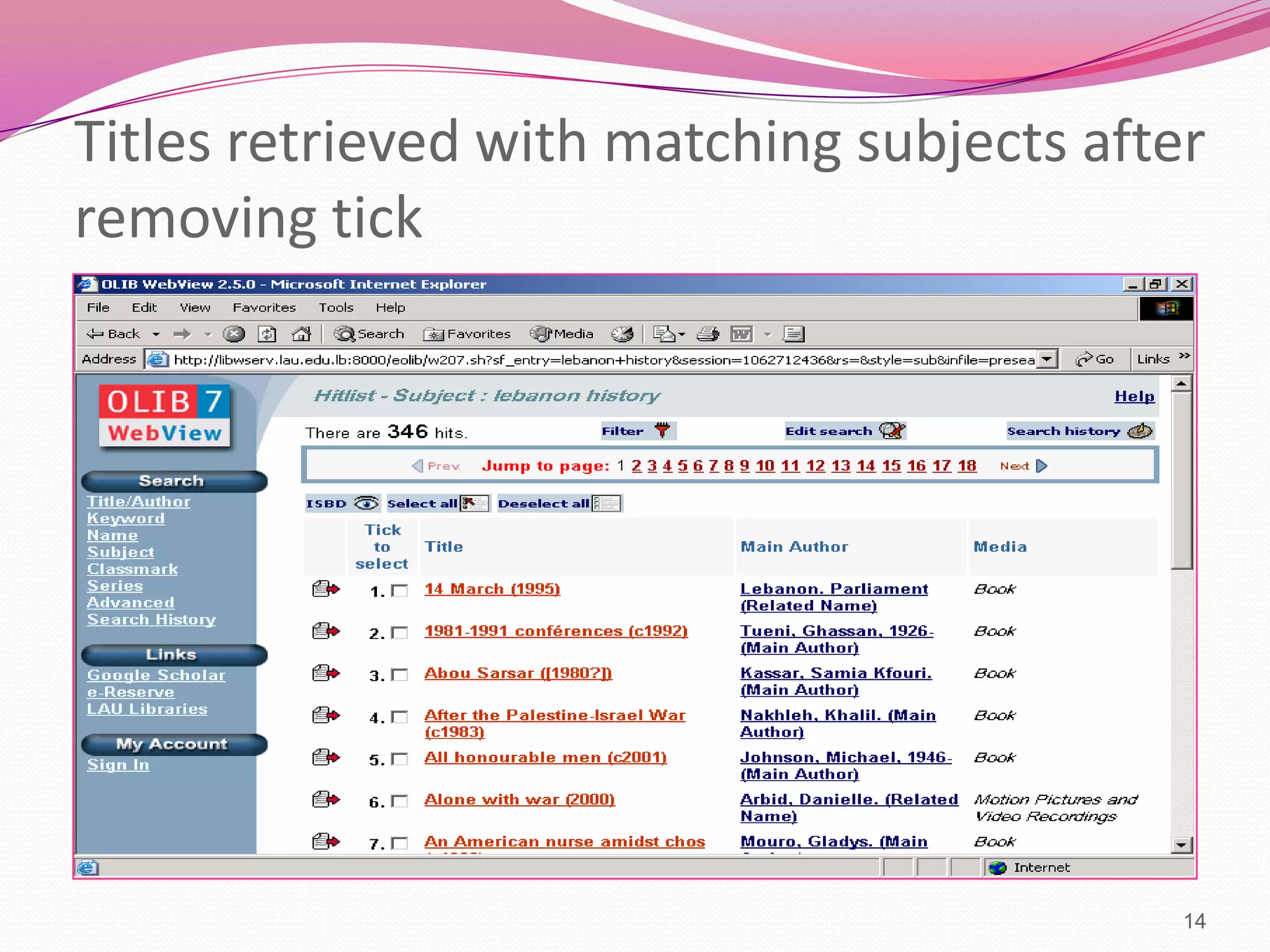Click the ISBD eye icon
Image resolution: width=1270 pixels, height=952 pixels.
tap(366, 503)
